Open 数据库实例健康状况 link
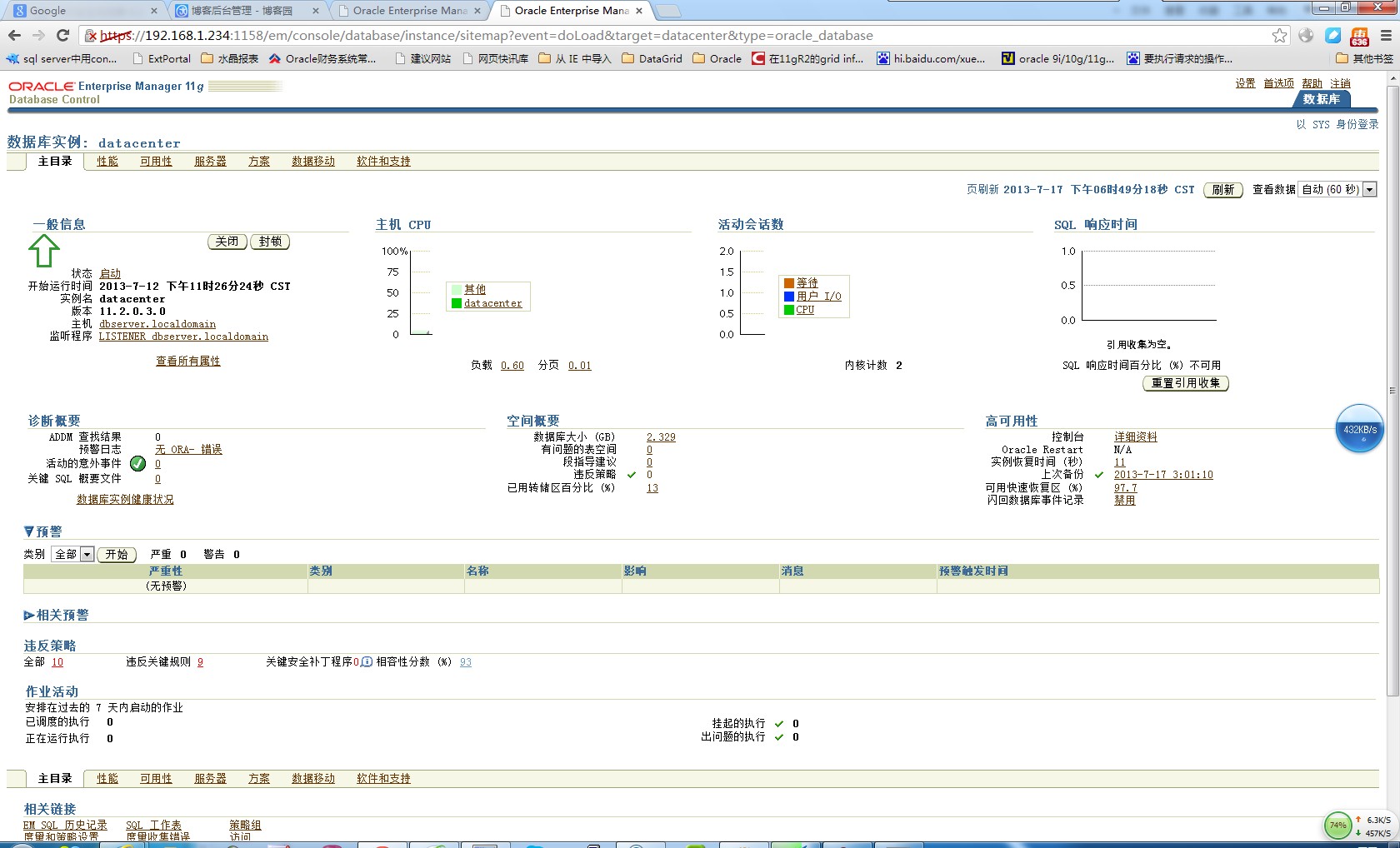This screenshot has height=848, width=1400. [125, 500]
